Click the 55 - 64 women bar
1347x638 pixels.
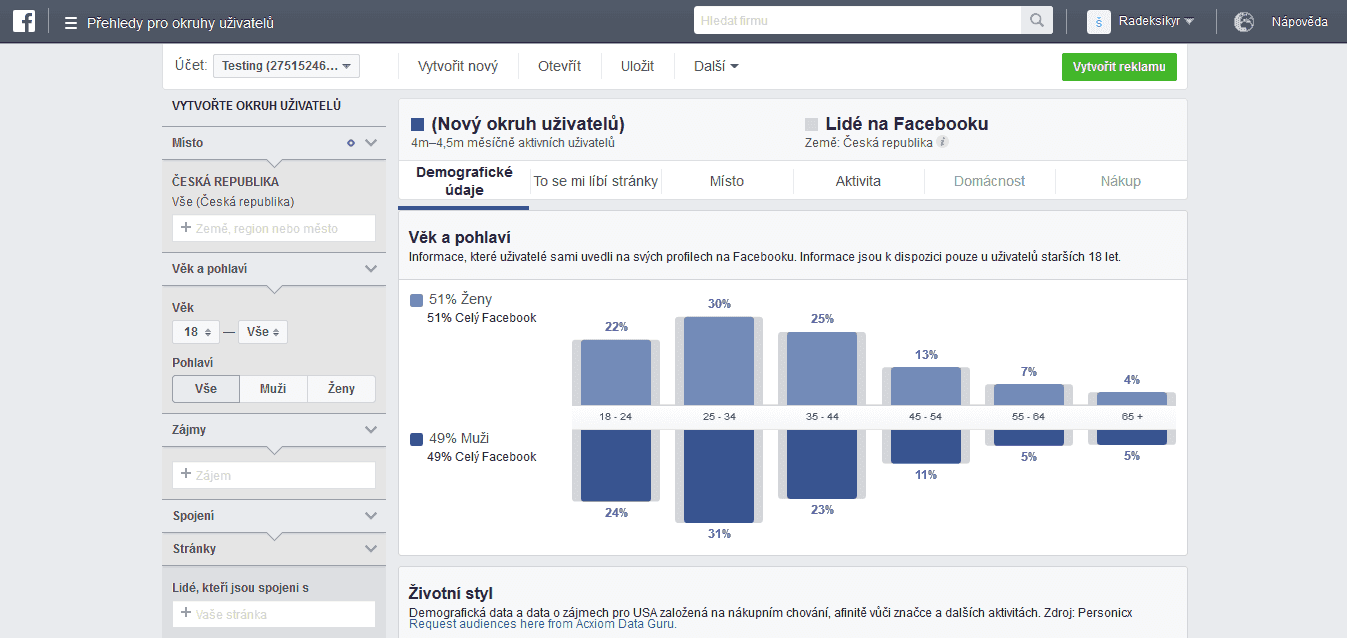(x=1029, y=395)
